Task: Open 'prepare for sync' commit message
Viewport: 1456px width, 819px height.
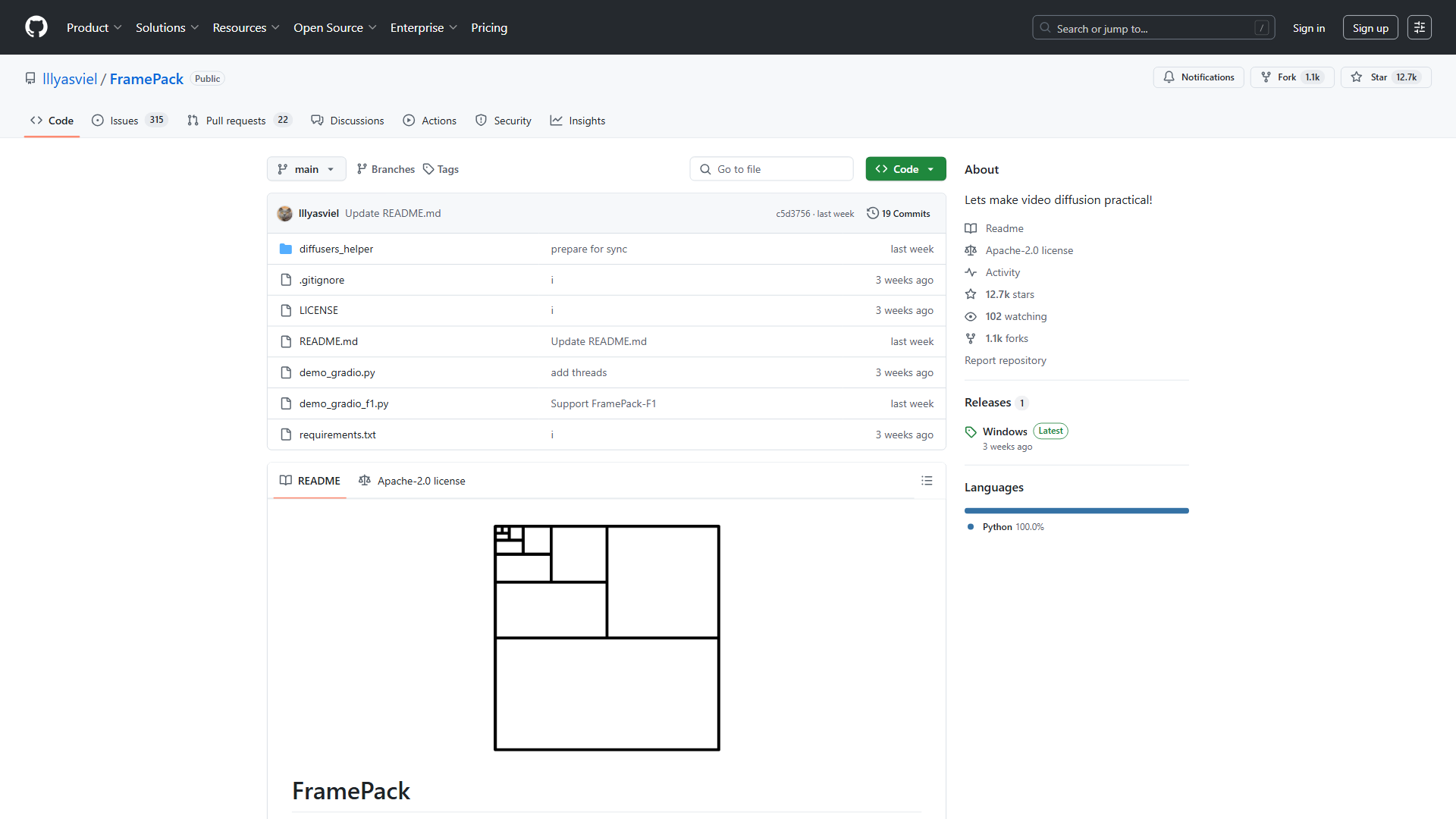Action: click(x=589, y=249)
